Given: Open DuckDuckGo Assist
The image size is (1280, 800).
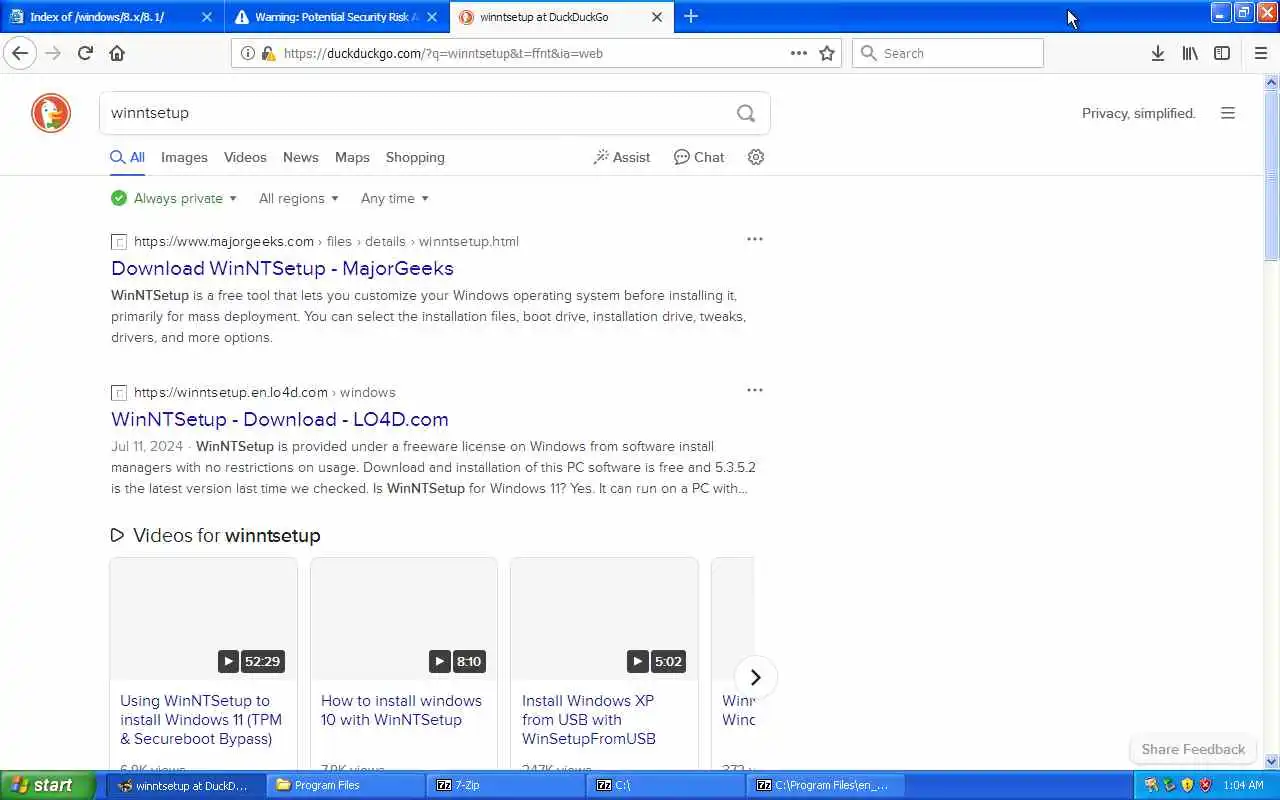Looking at the screenshot, I should point(621,157).
